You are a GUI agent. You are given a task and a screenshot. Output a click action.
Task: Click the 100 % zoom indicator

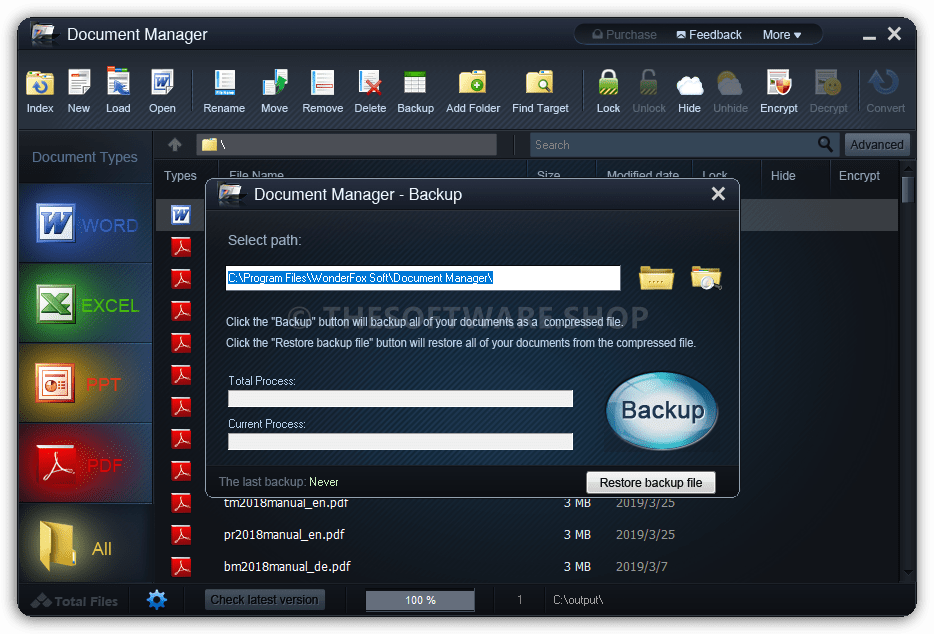(420, 600)
